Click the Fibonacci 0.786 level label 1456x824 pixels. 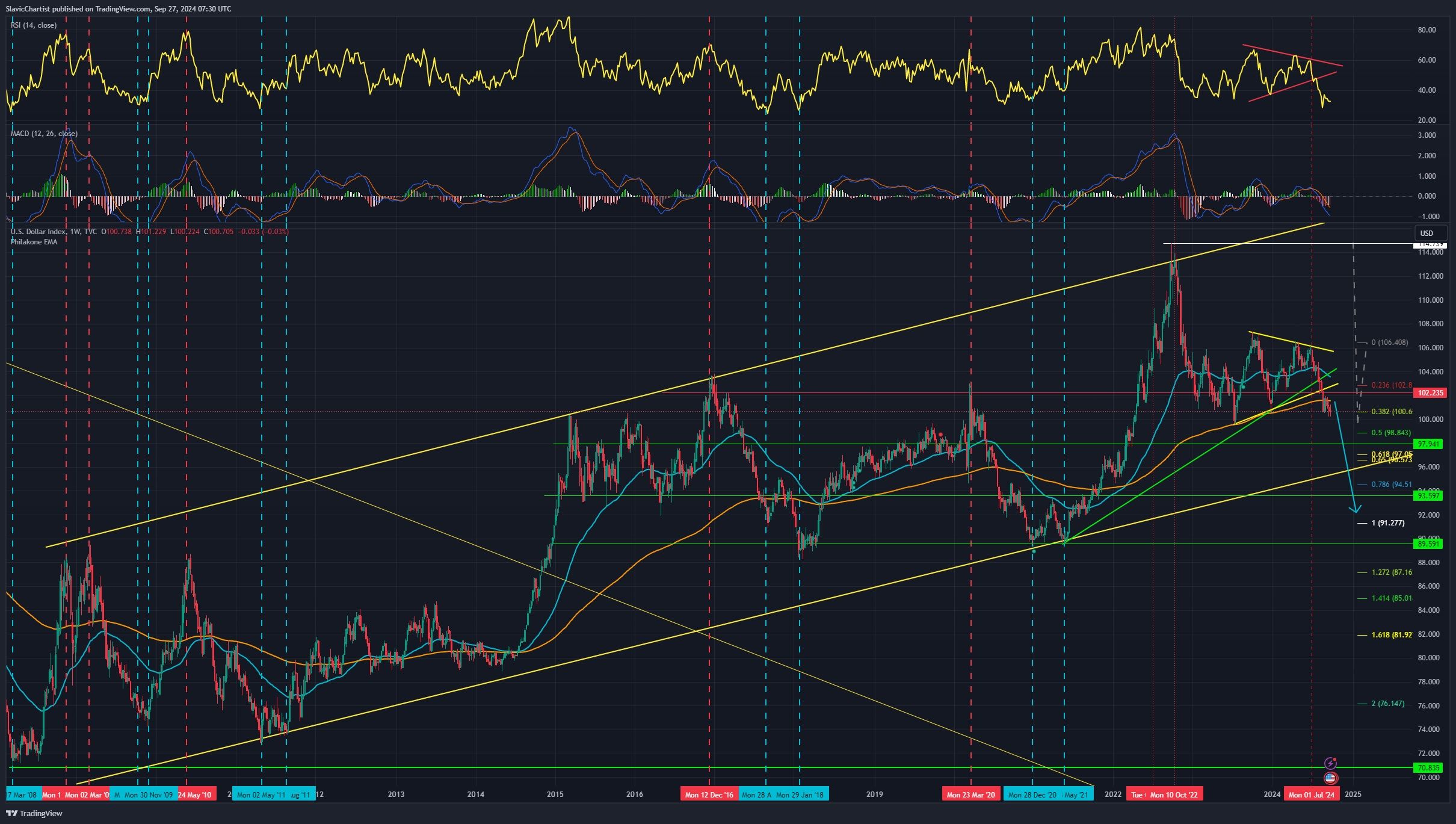(x=1392, y=485)
